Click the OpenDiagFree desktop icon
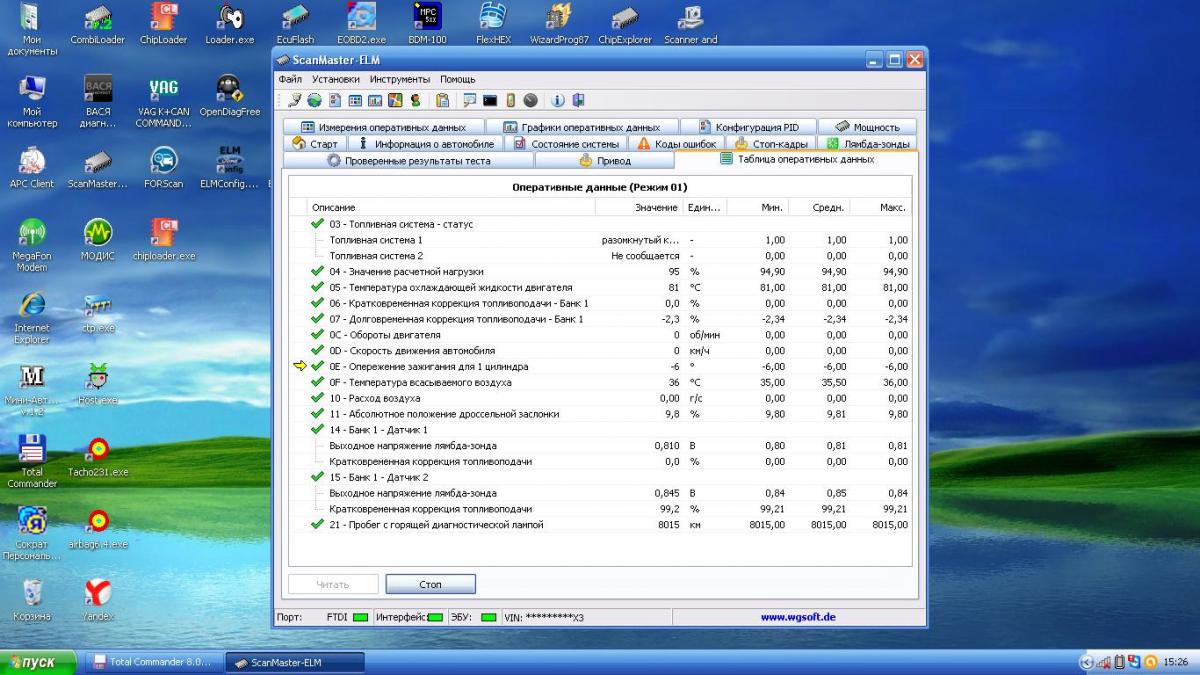1200x675 pixels. point(229,97)
